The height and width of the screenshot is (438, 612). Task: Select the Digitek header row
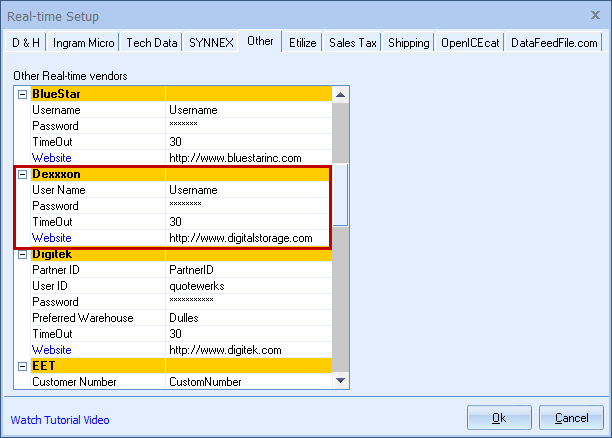pos(181,255)
